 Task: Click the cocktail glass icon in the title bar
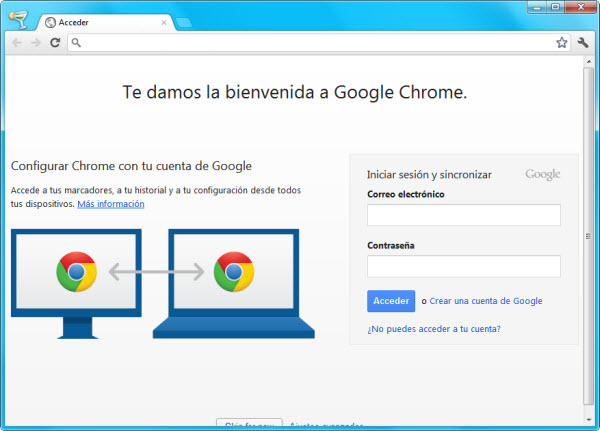19,20
